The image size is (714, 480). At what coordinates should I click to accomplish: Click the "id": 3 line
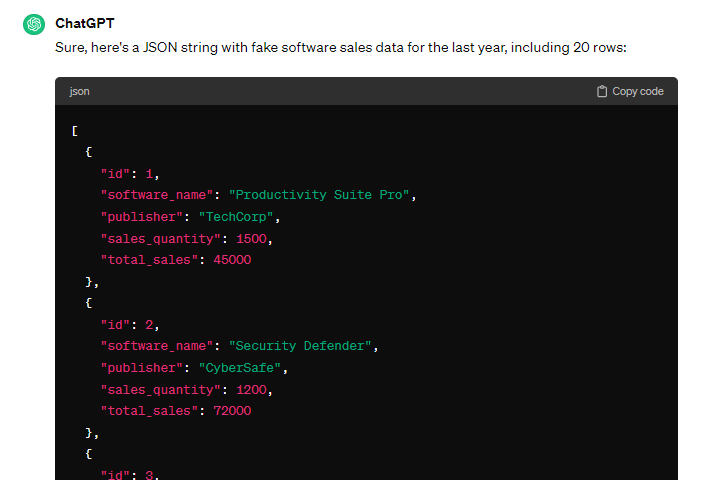(x=130, y=475)
